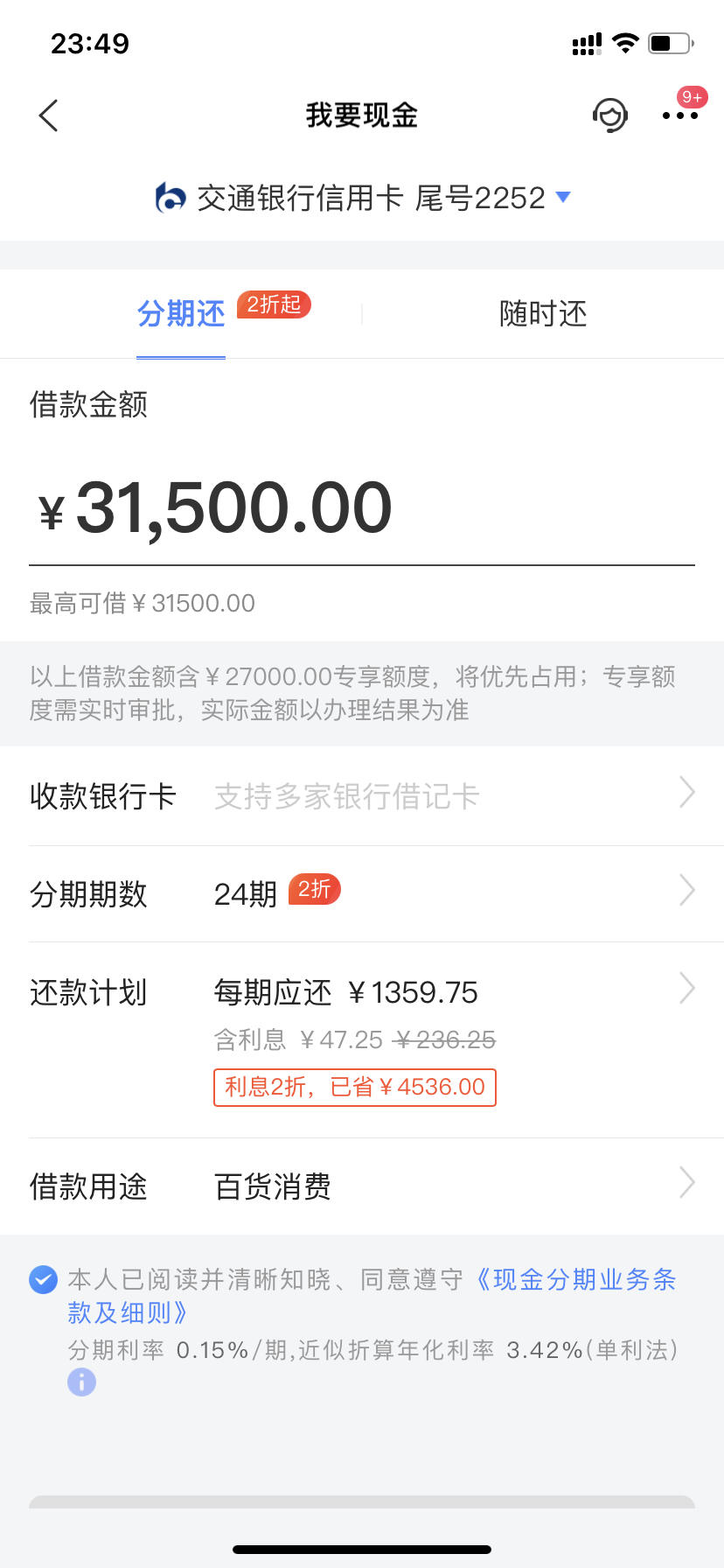Switch to the 分期还 tab
The height and width of the screenshot is (1568, 724).
click(181, 313)
